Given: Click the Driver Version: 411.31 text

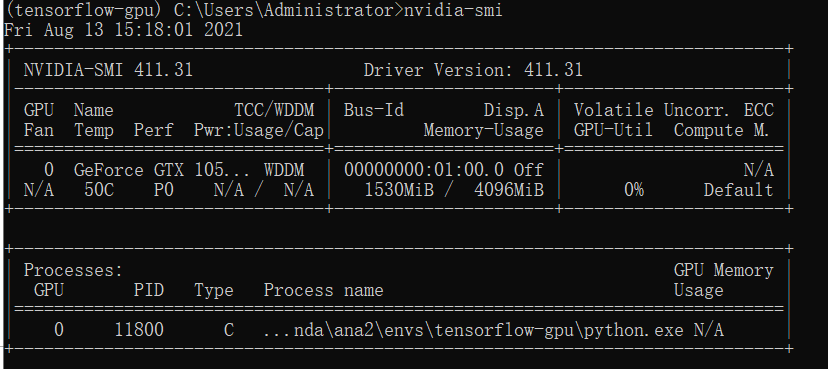Looking at the screenshot, I should pos(473,70).
